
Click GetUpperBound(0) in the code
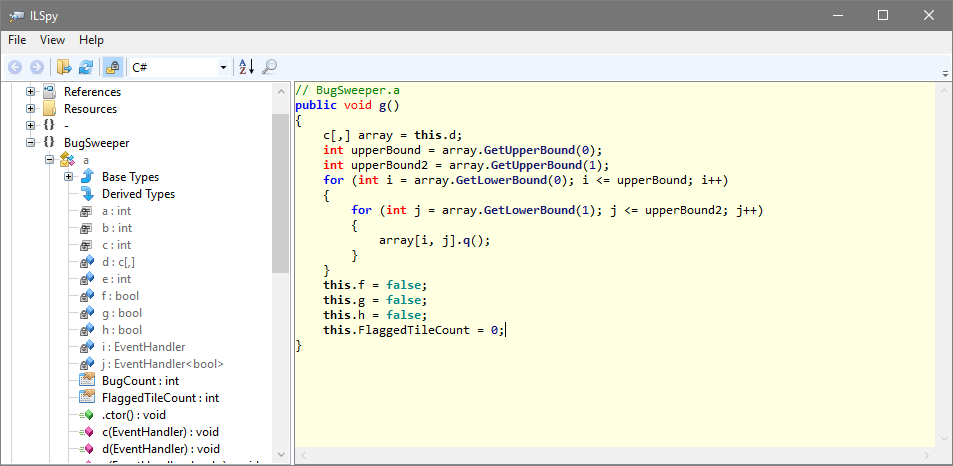pos(542,150)
